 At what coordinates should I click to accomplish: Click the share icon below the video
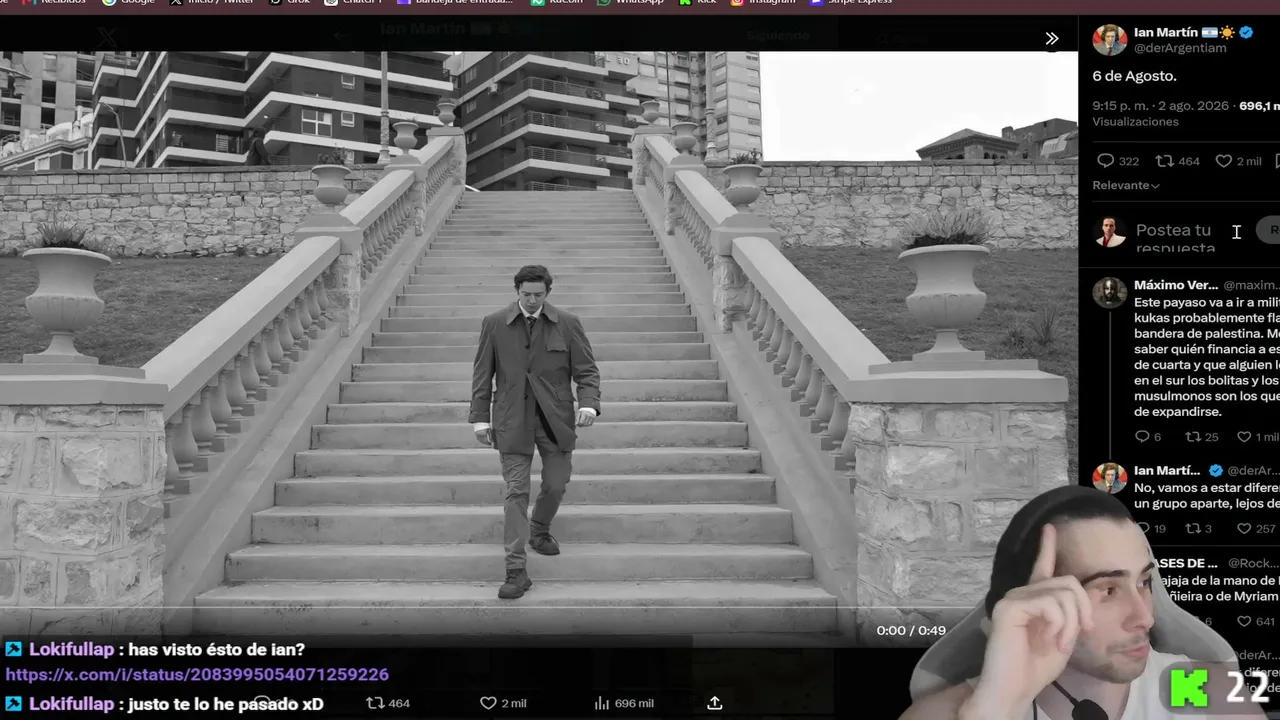pyautogui.click(x=714, y=703)
